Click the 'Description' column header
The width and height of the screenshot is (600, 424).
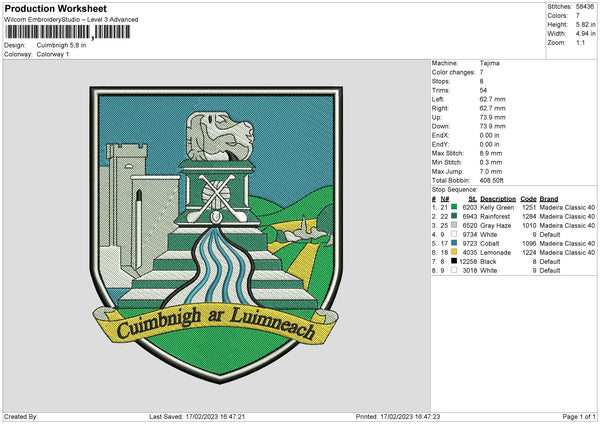(x=498, y=199)
